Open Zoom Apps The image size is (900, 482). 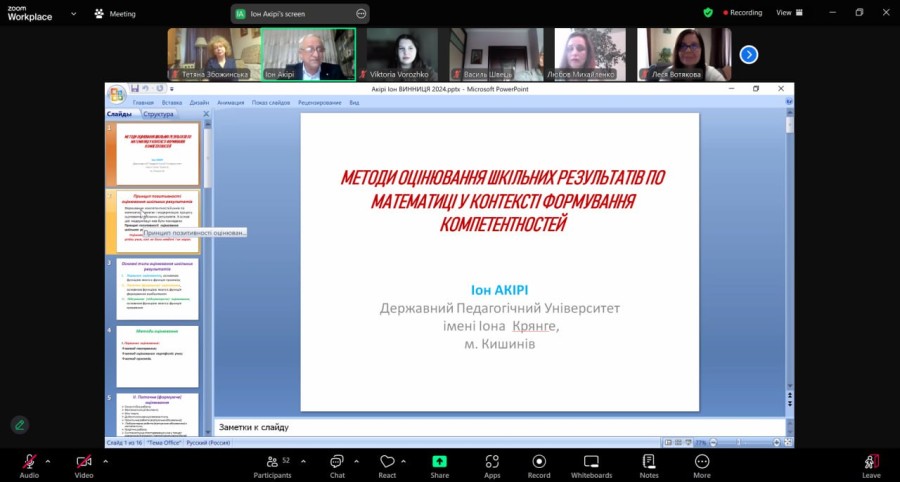click(492, 466)
